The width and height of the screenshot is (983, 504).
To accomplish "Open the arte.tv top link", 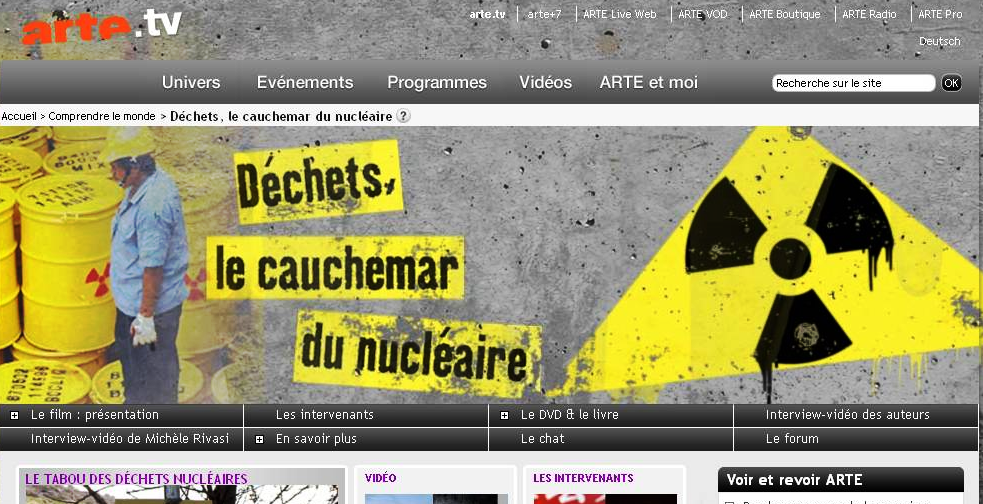I will click(487, 14).
